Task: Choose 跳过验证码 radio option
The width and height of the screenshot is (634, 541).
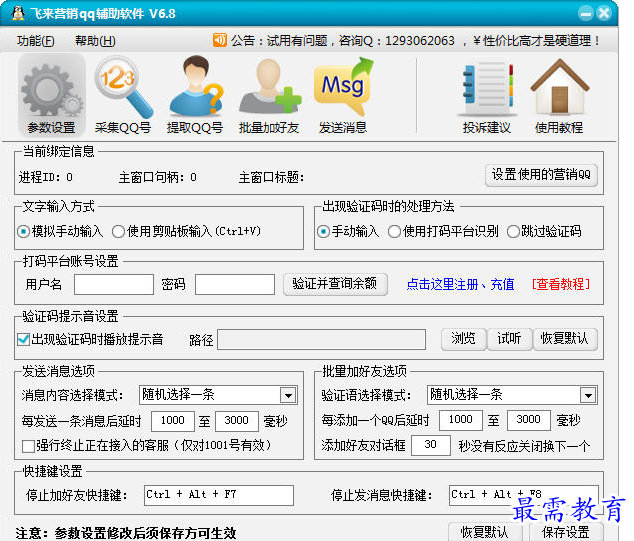Action: pyautogui.click(x=544, y=231)
